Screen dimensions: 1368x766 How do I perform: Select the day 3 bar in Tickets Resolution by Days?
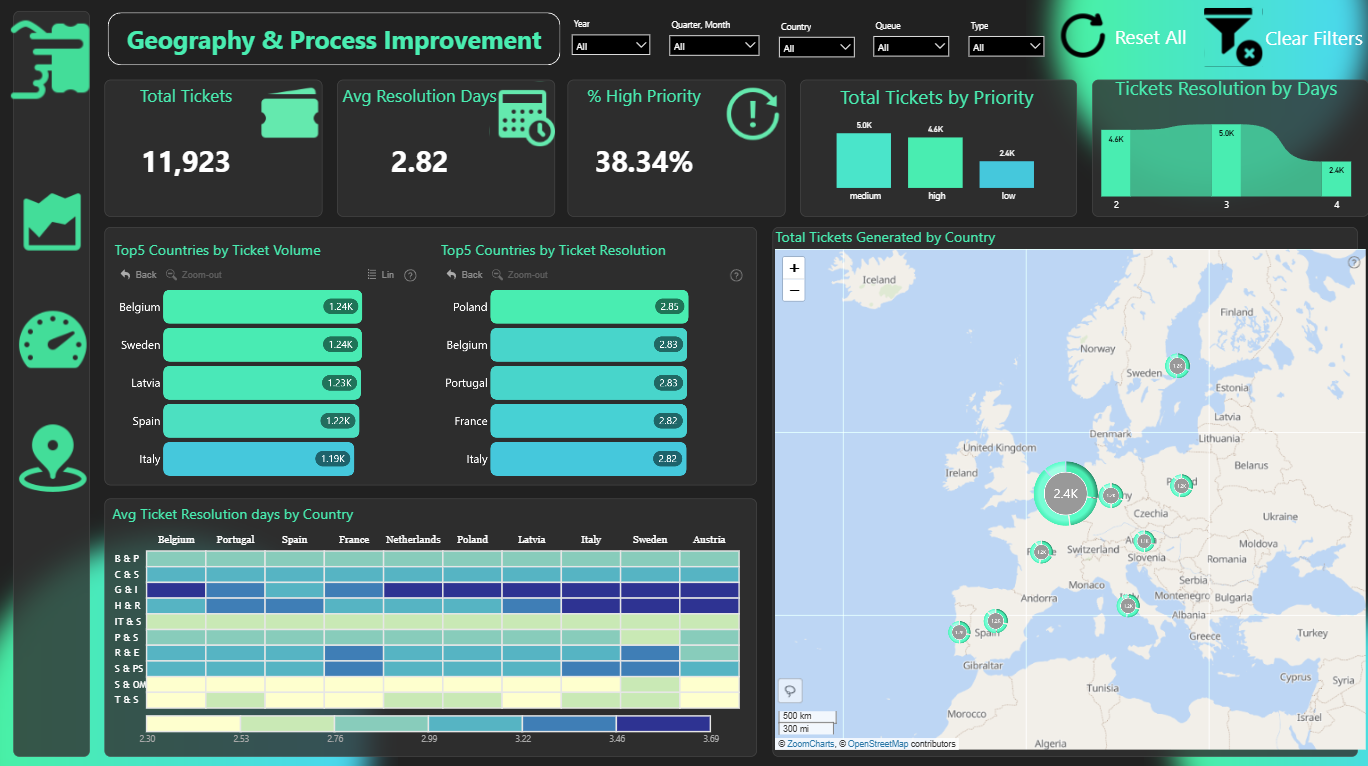click(1226, 160)
